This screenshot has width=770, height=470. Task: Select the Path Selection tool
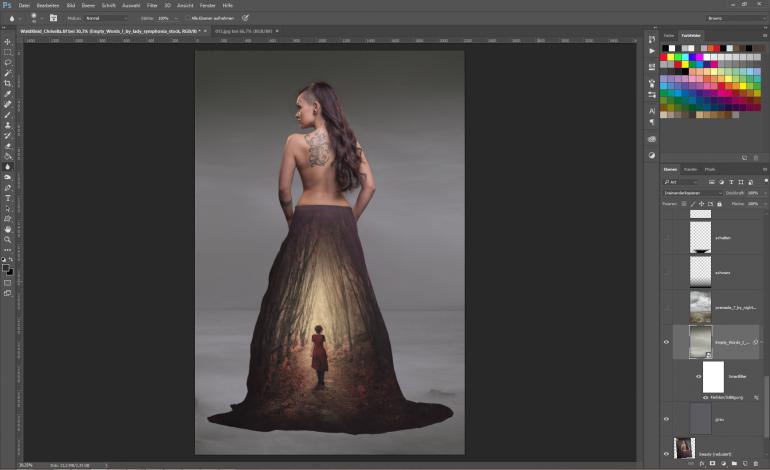click(x=7, y=208)
